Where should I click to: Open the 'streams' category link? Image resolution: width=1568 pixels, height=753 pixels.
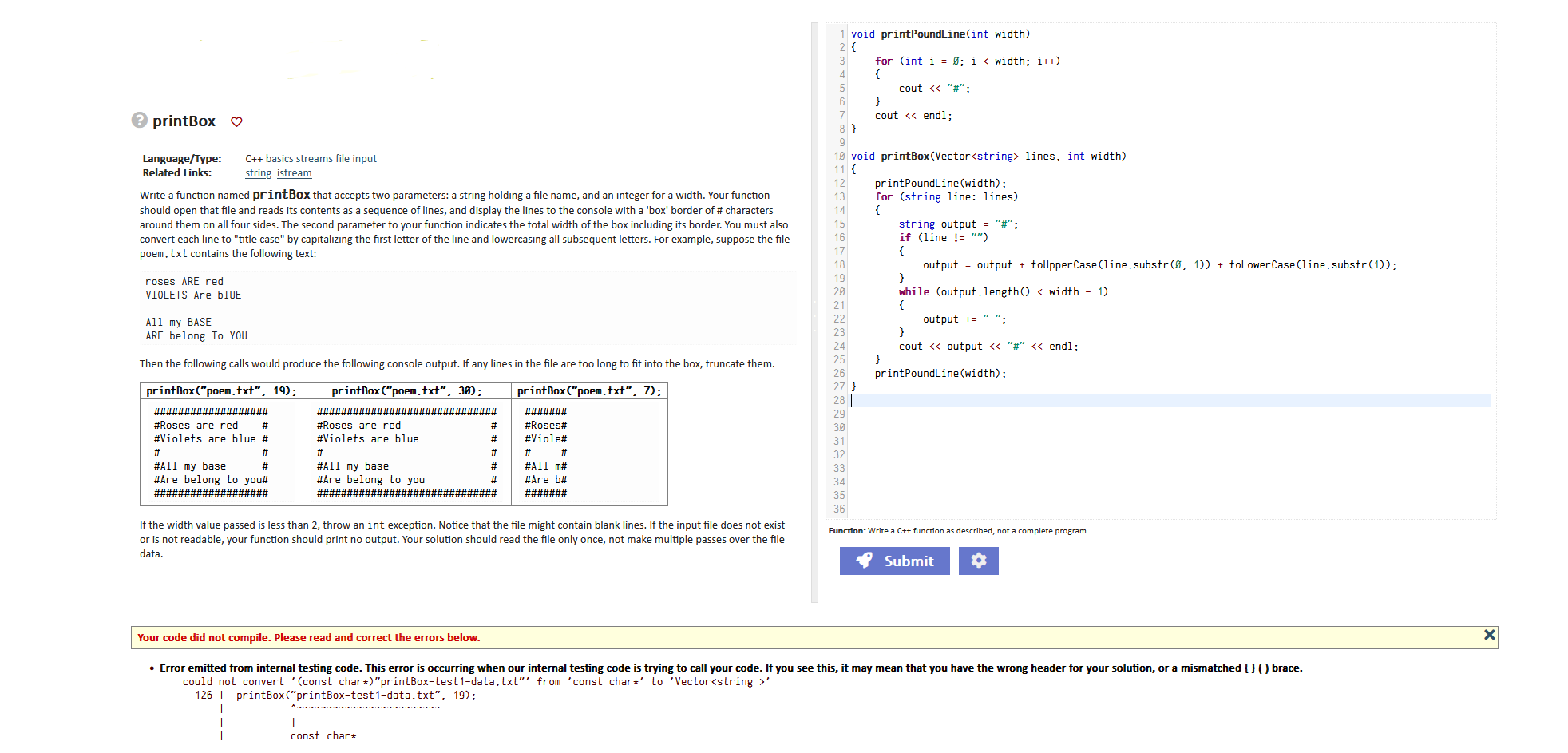coord(315,159)
